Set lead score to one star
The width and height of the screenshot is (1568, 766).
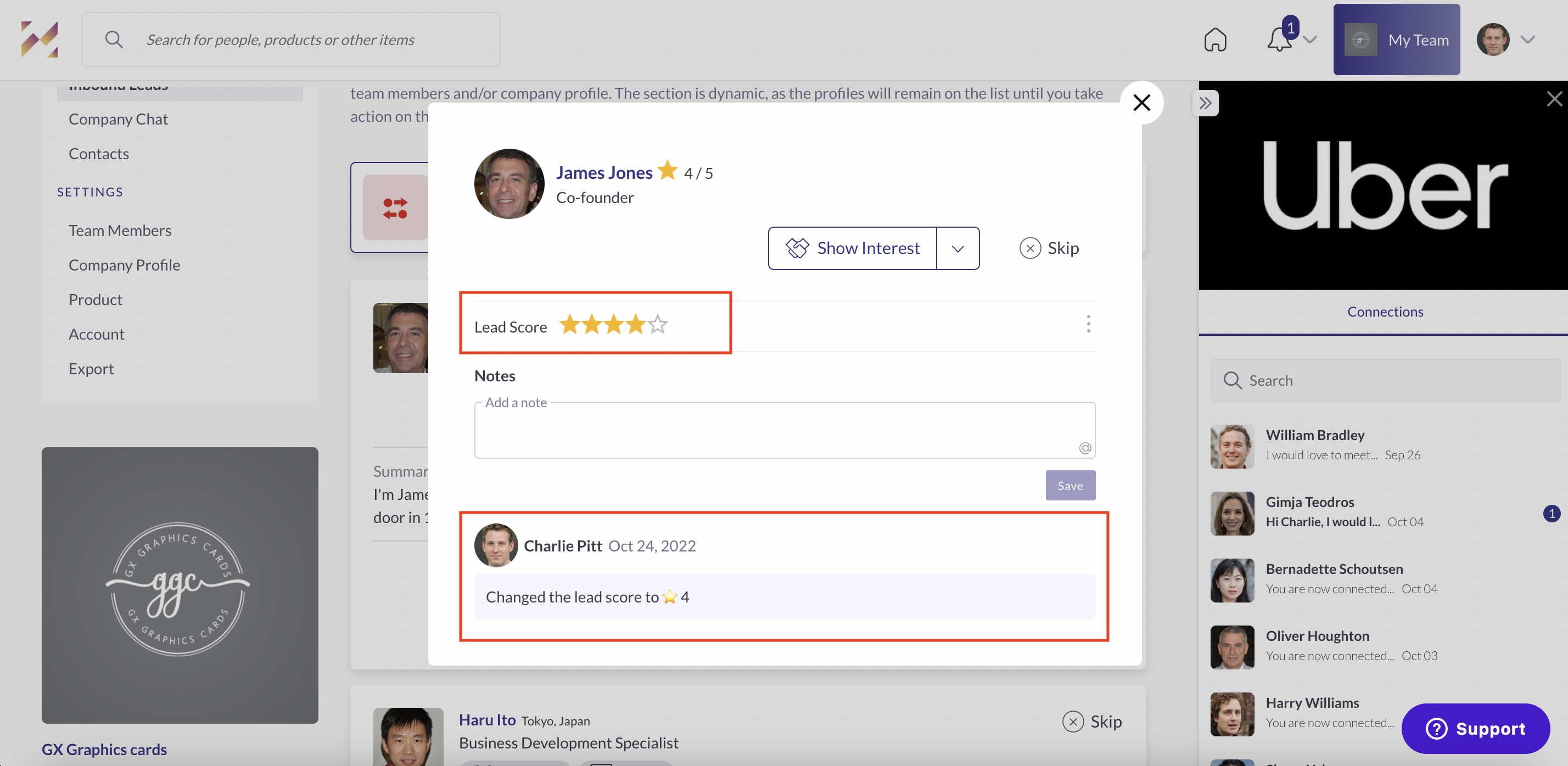coord(569,325)
